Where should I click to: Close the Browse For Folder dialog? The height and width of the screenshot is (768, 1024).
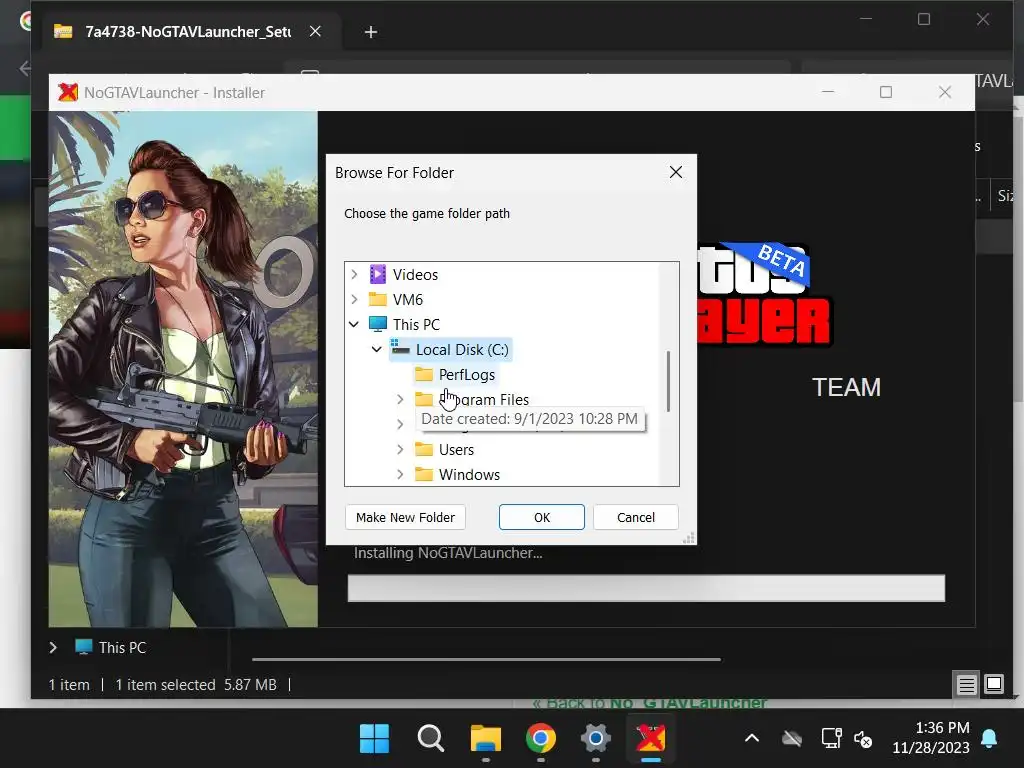tap(676, 172)
